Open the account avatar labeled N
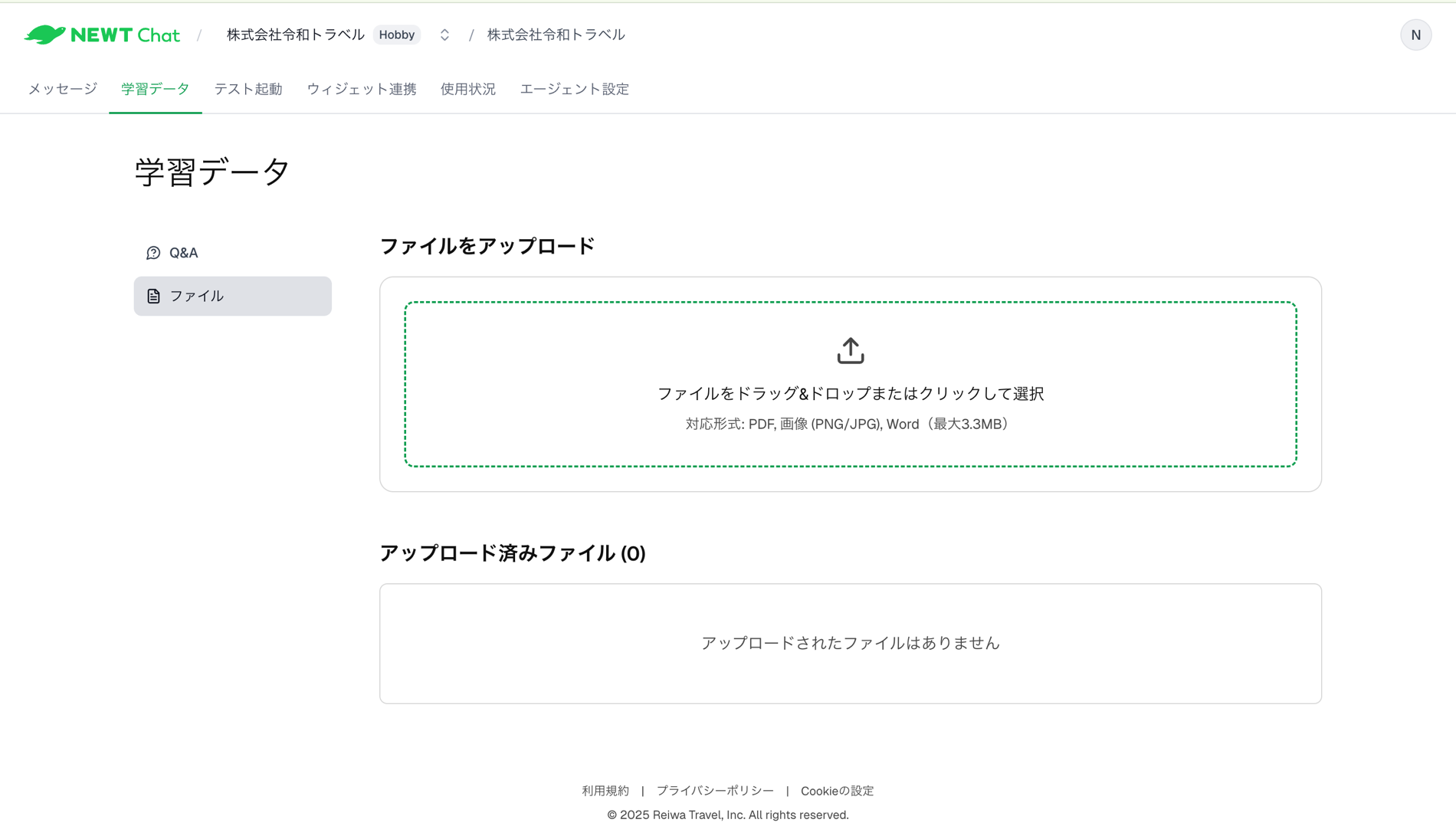1456x826 pixels. [x=1415, y=34]
